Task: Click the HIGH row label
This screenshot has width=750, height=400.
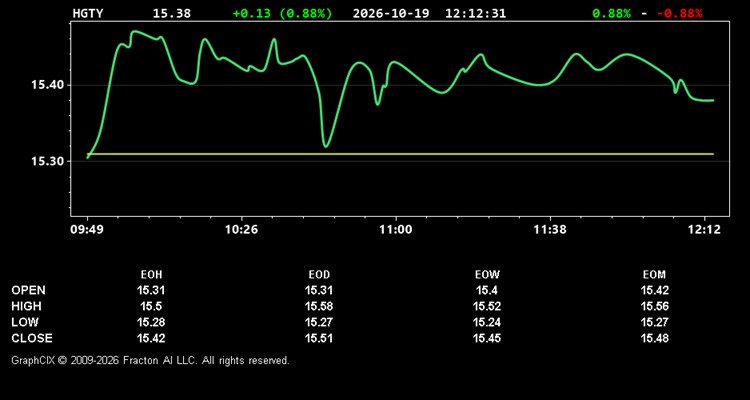Action: [26, 306]
